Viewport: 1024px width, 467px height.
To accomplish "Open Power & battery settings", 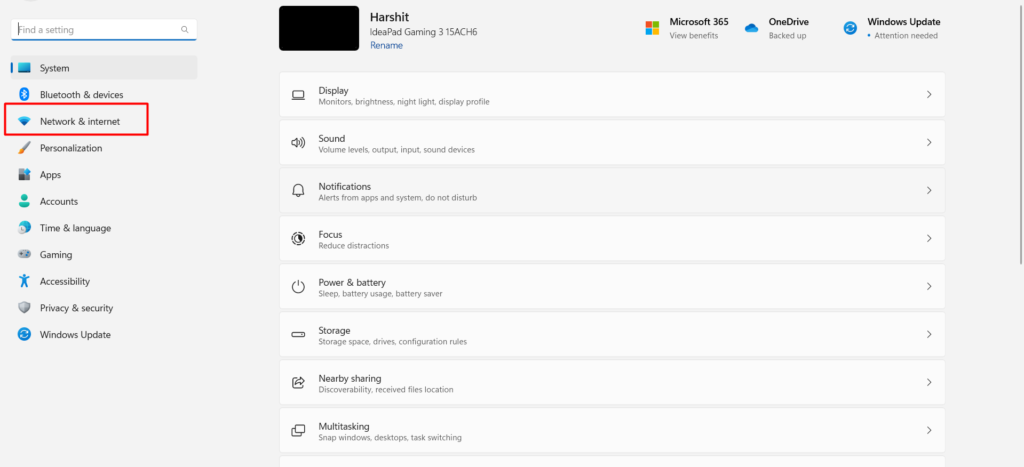I will pyautogui.click(x=612, y=287).
